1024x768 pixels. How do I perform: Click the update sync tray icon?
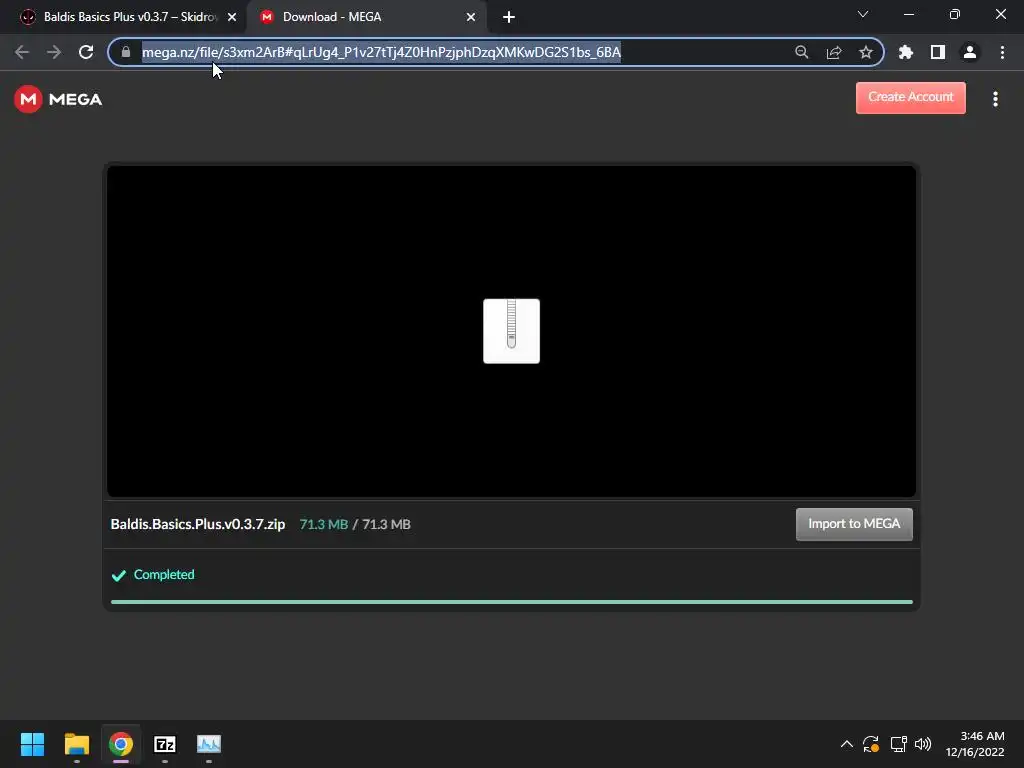pyautogui.click(x=871, y=744)
